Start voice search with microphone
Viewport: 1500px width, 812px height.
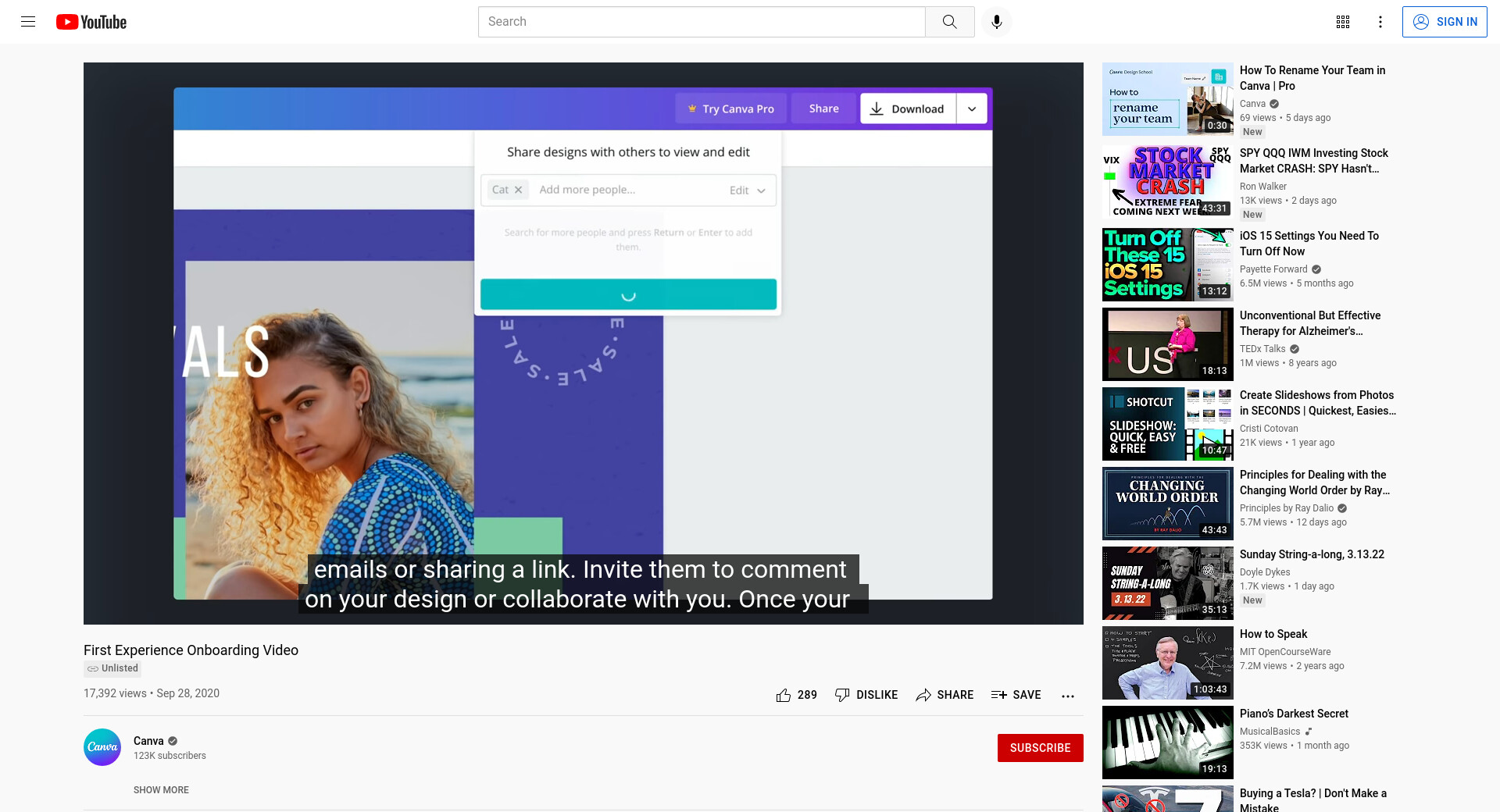[996, 22]
